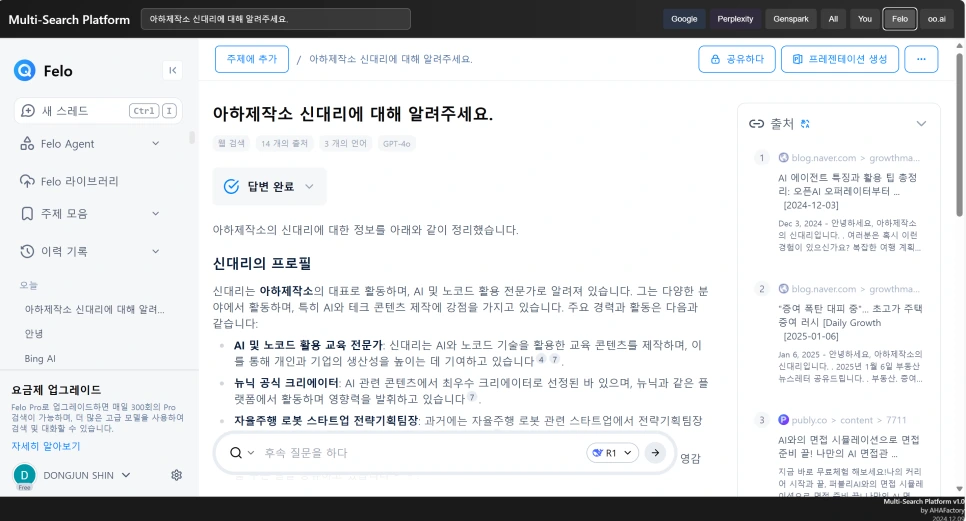Click the GPT-4o tag
The height and width of the screenshot is (521, 966).
coord(397,143)
